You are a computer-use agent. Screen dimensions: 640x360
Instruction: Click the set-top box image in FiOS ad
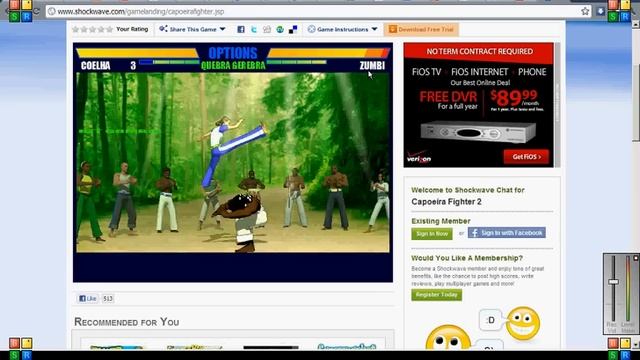[478, 132]
